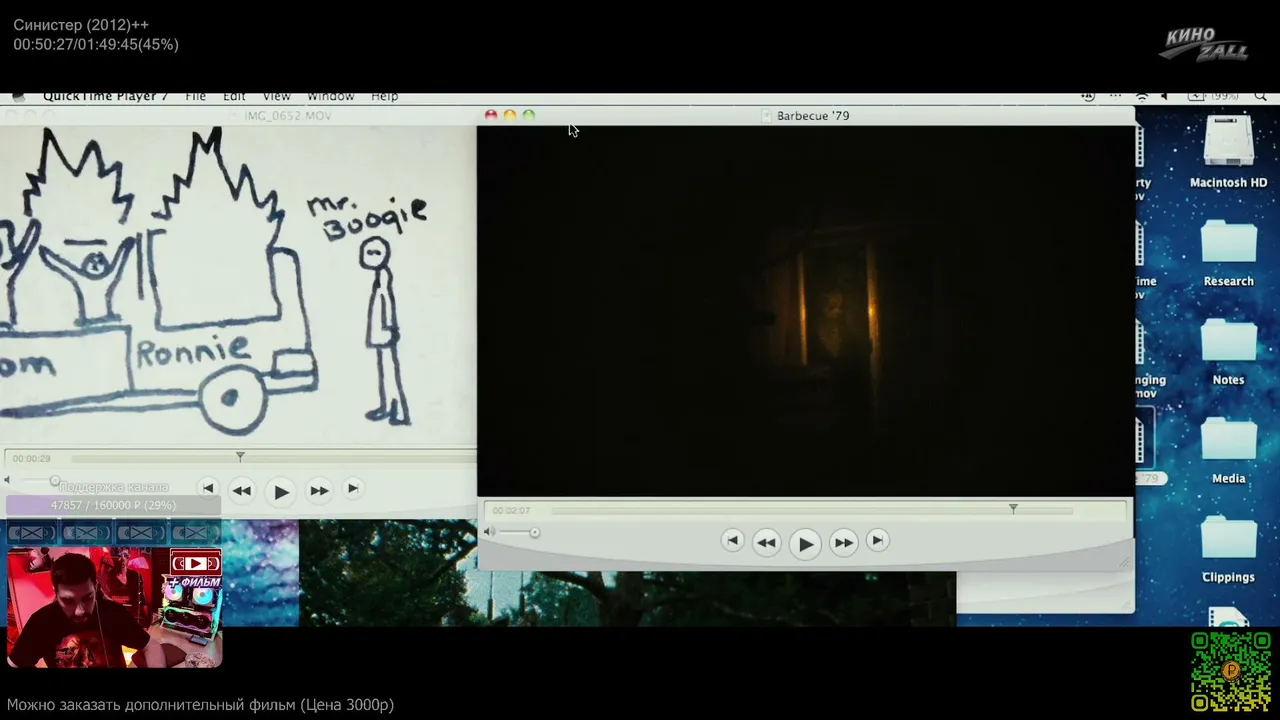The height and width of the screenshot is (720, 1280).
Task: Open the File menu
Action: [196, 97]
